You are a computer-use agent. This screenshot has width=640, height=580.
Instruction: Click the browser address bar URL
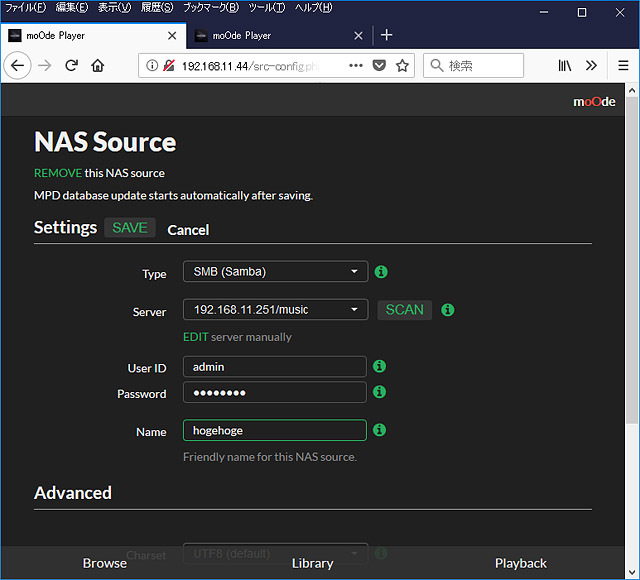click(x=250, y=66)
